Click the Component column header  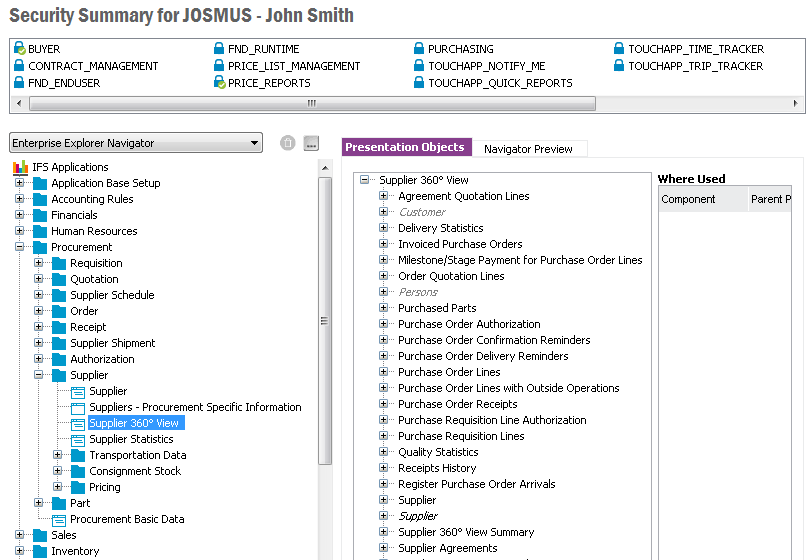pyautogui.click(x=703, y=199)
